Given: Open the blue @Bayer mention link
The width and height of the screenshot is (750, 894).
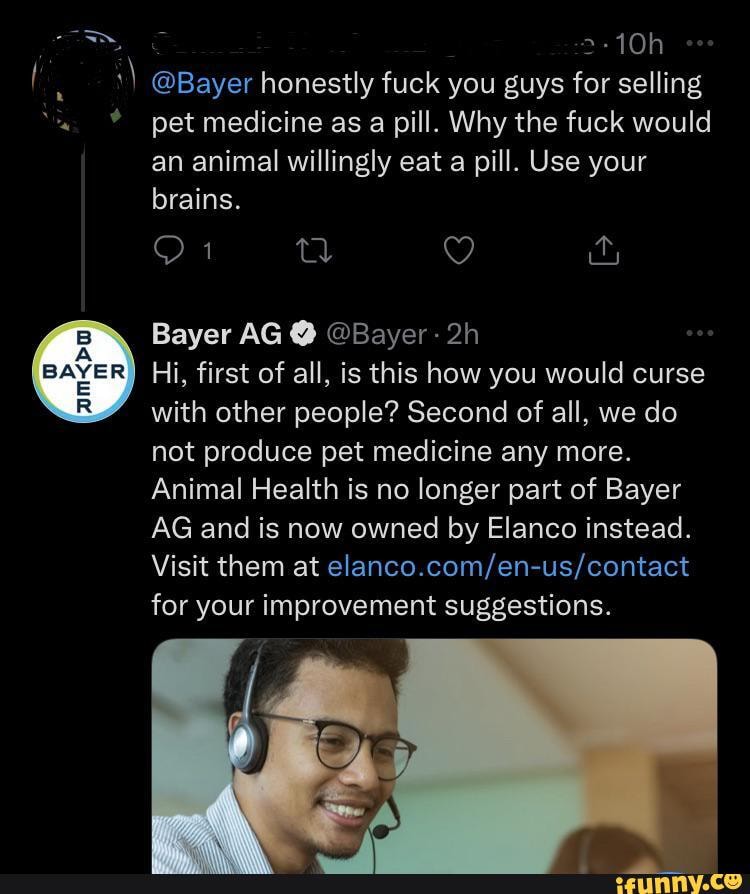Looking at the screenshot, I should click(204, 83).
